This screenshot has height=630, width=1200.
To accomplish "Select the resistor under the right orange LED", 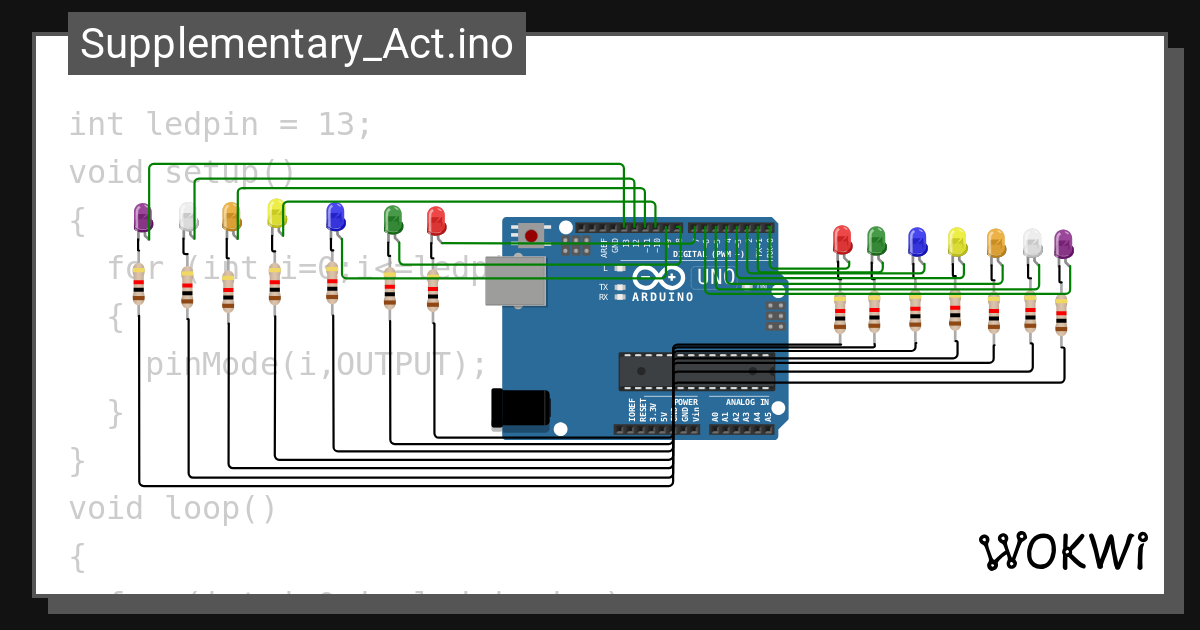I will (x=993, y=315).
